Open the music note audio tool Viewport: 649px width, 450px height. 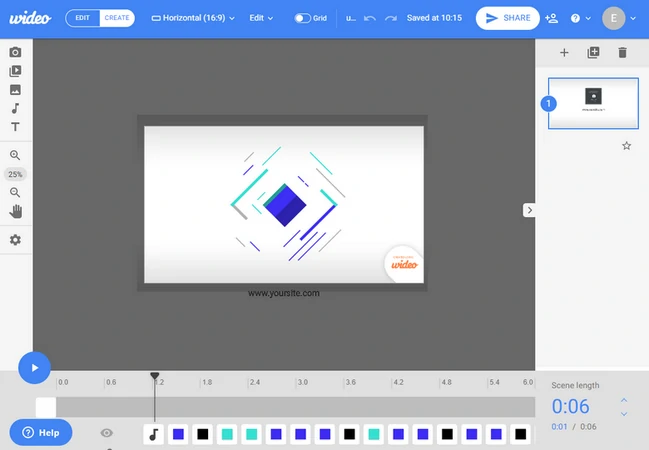click(15, 108)
